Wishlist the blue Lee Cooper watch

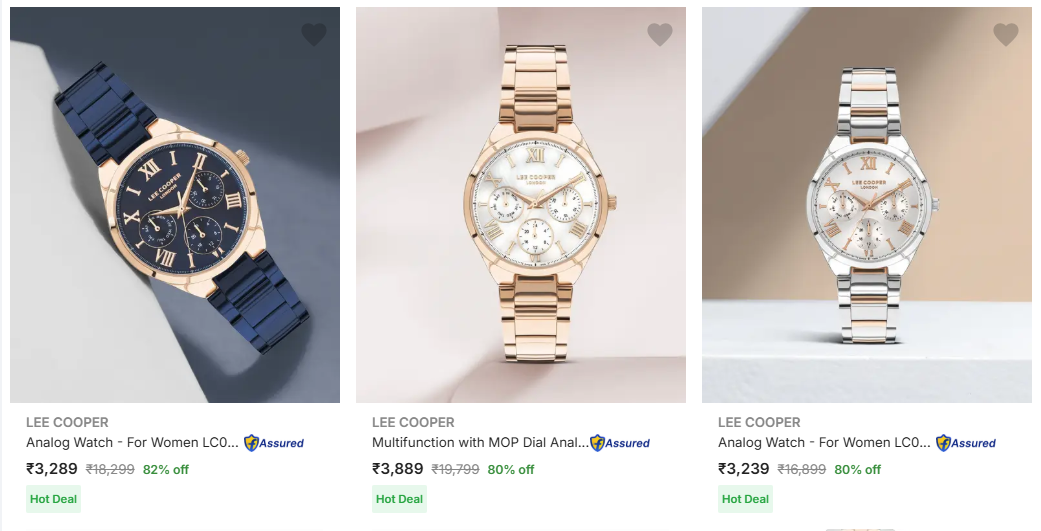314,35
